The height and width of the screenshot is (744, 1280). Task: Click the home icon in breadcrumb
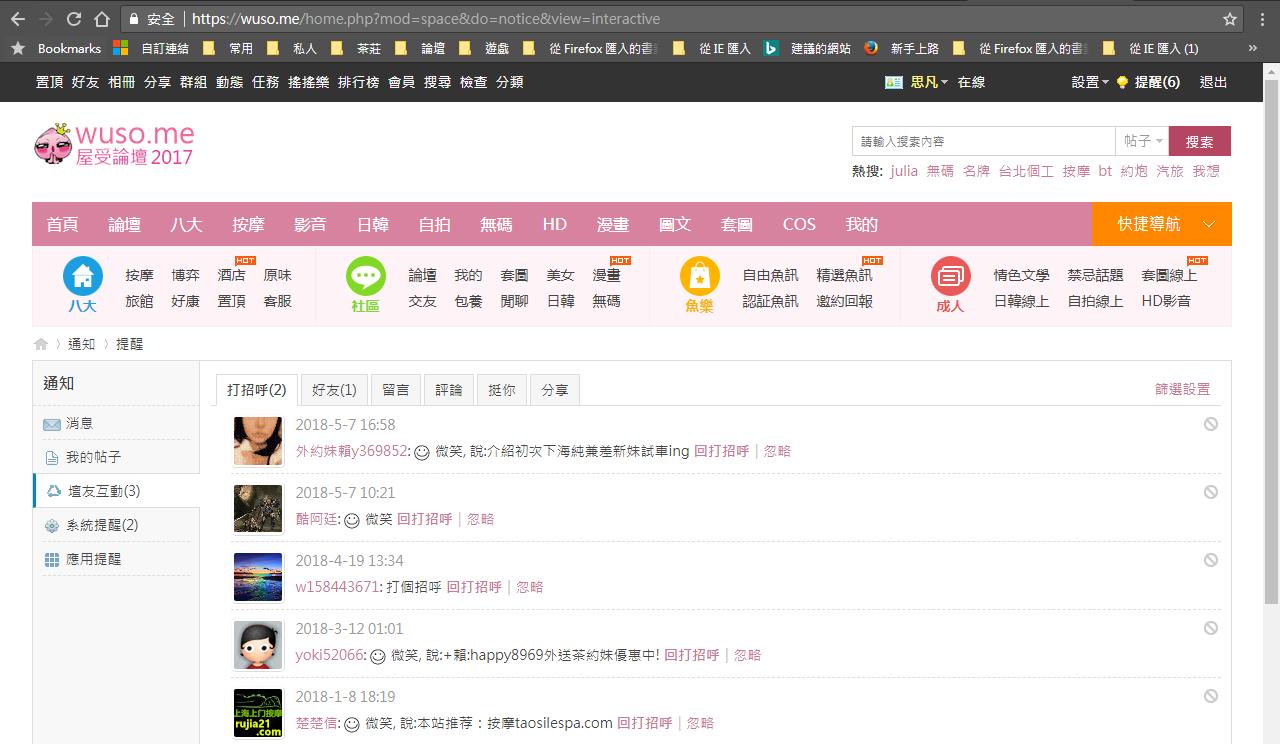click(x=41, y=344)
